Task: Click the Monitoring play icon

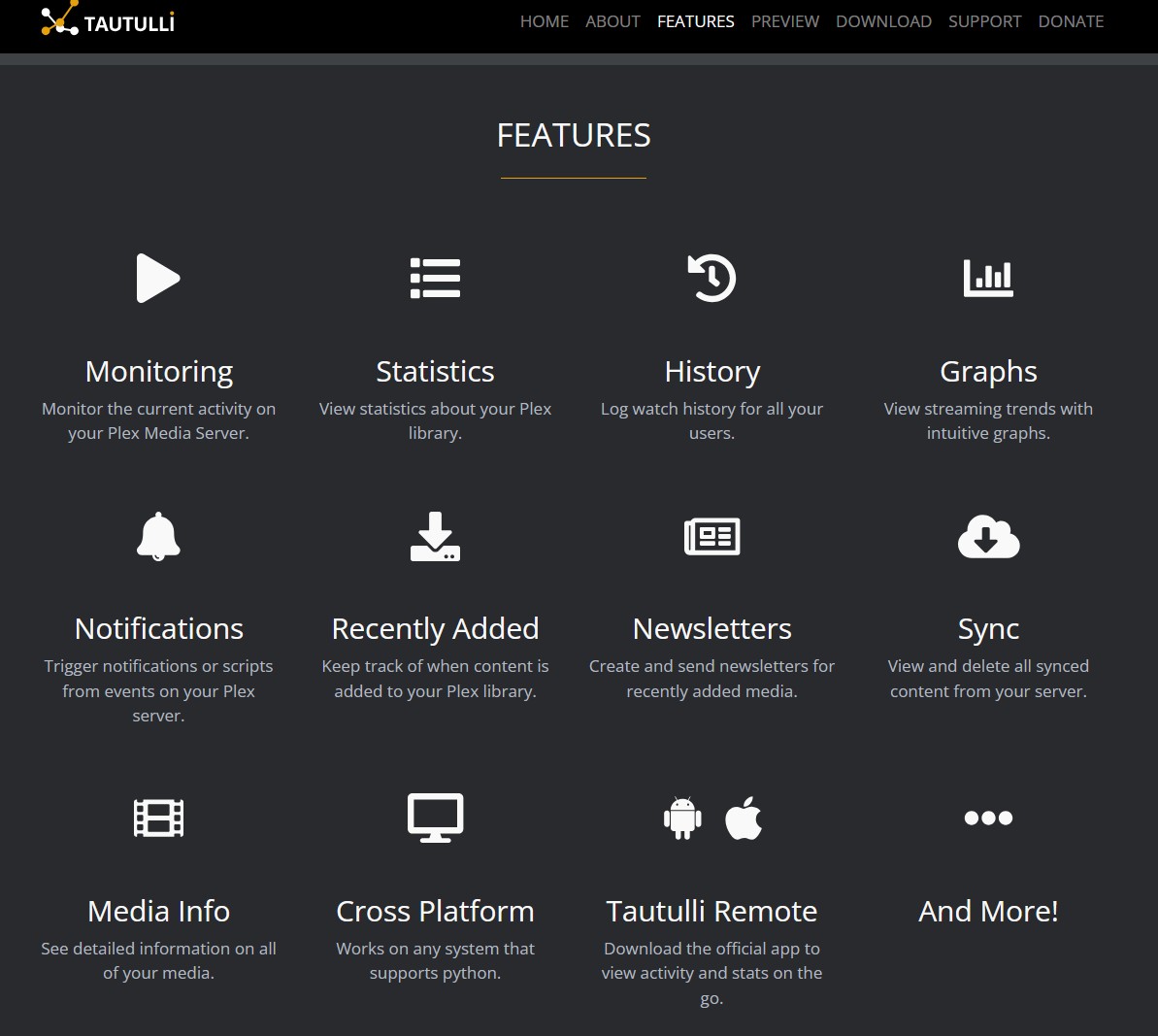Action: click(x=158, y=278)
